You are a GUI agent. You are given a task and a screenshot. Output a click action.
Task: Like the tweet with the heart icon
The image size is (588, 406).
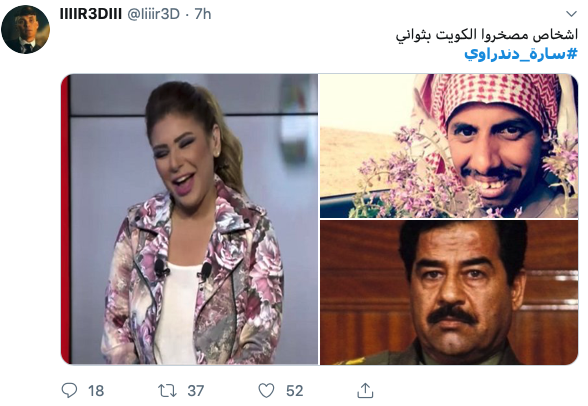click(266, 391)
